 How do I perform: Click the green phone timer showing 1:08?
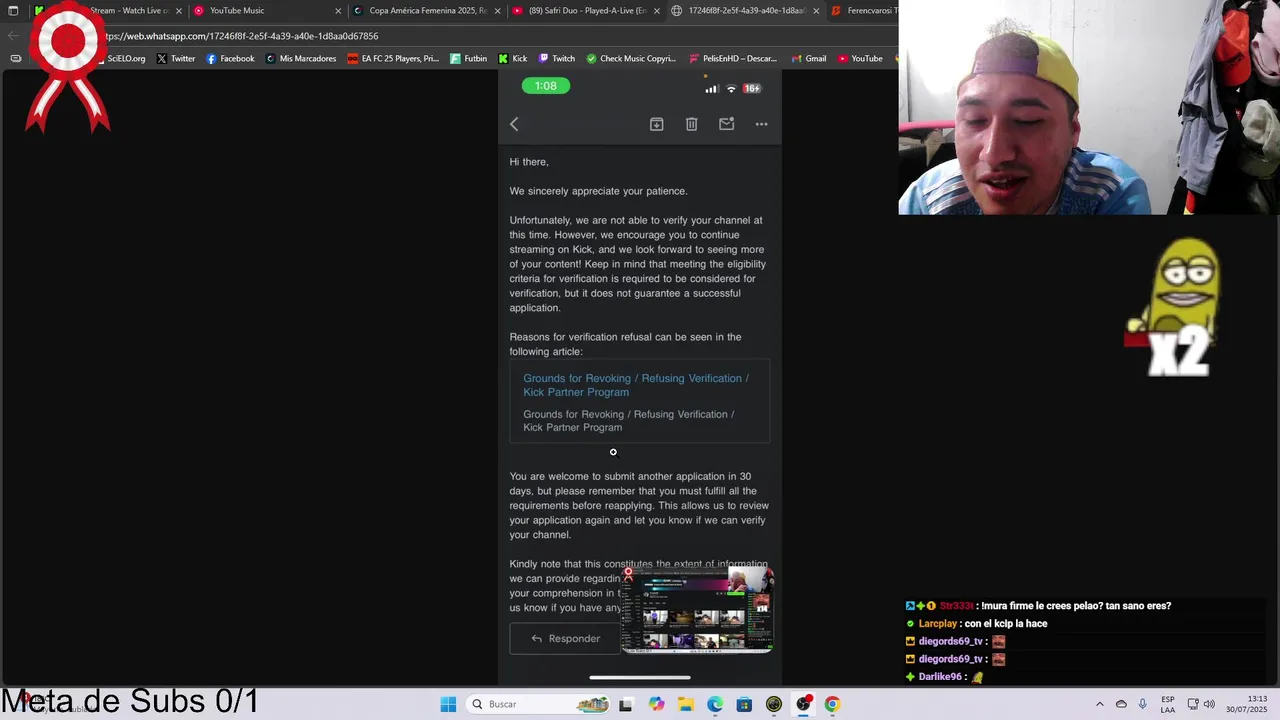pyautogui.click(x=546, y=86)
